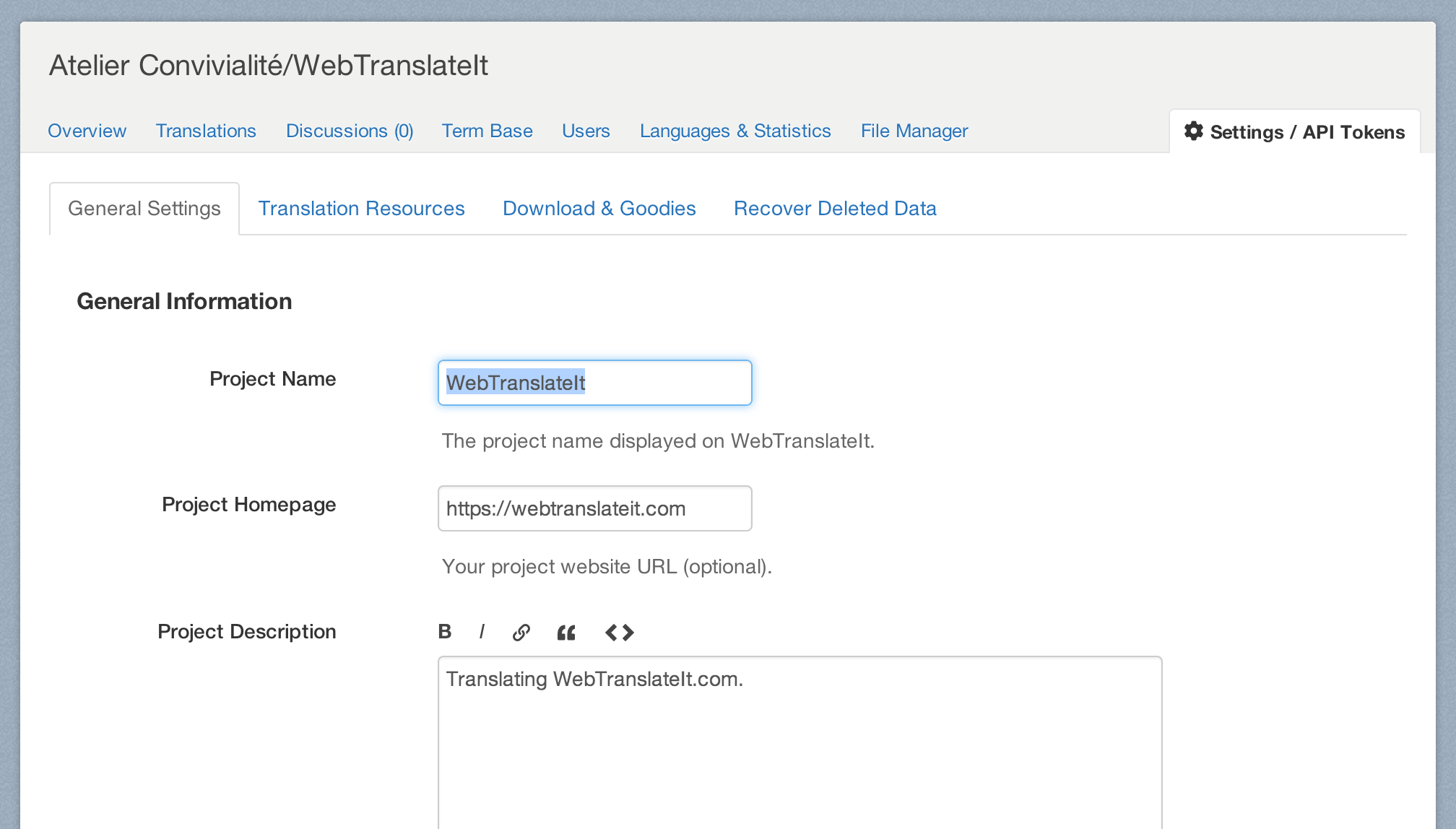Open the Download & Goodies tab
This screenshot has width=1456, height=829.
[x=599, y=209]
